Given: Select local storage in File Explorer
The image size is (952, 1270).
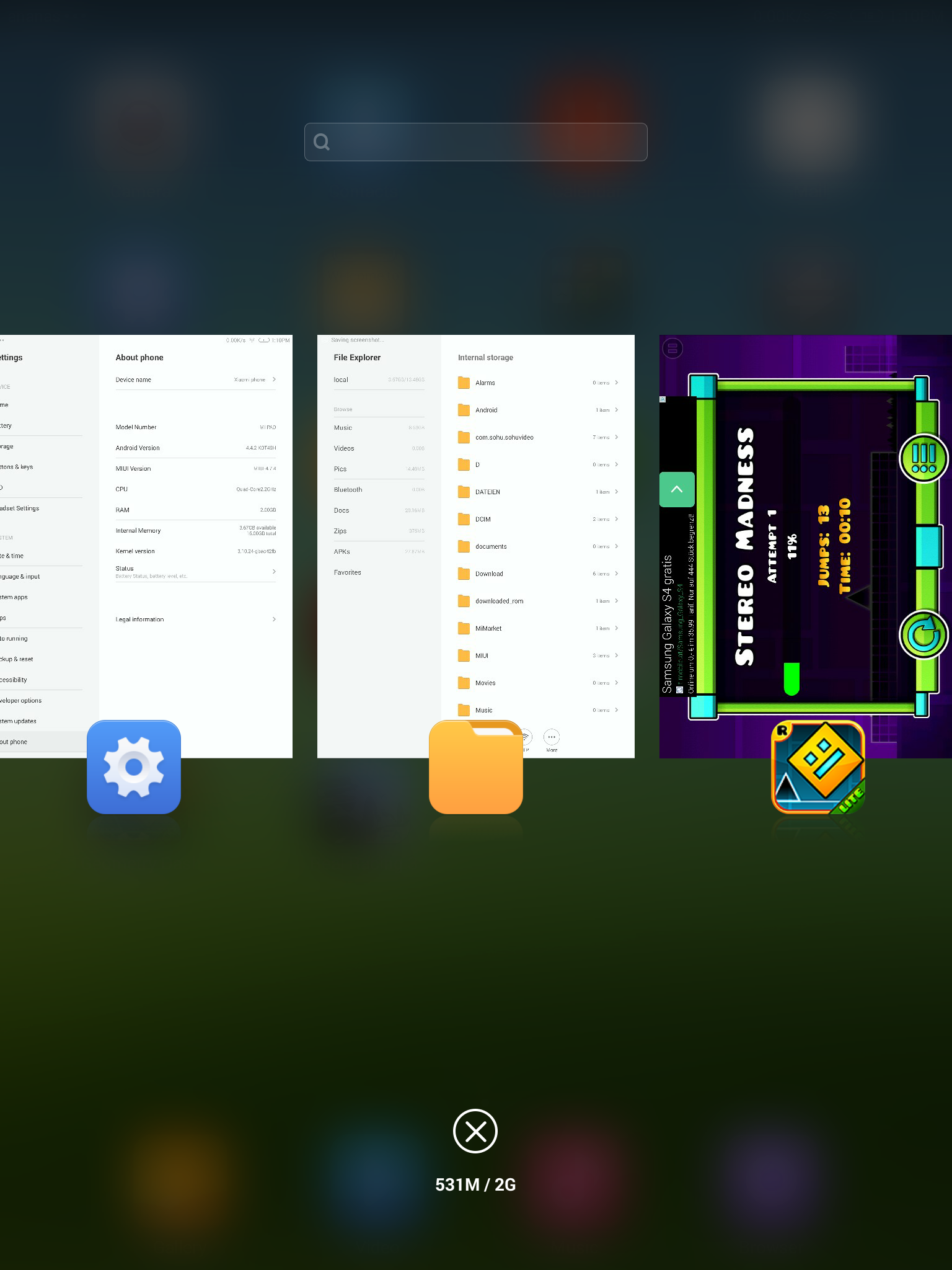Looking at the screenshot, I should pos(379,380).
